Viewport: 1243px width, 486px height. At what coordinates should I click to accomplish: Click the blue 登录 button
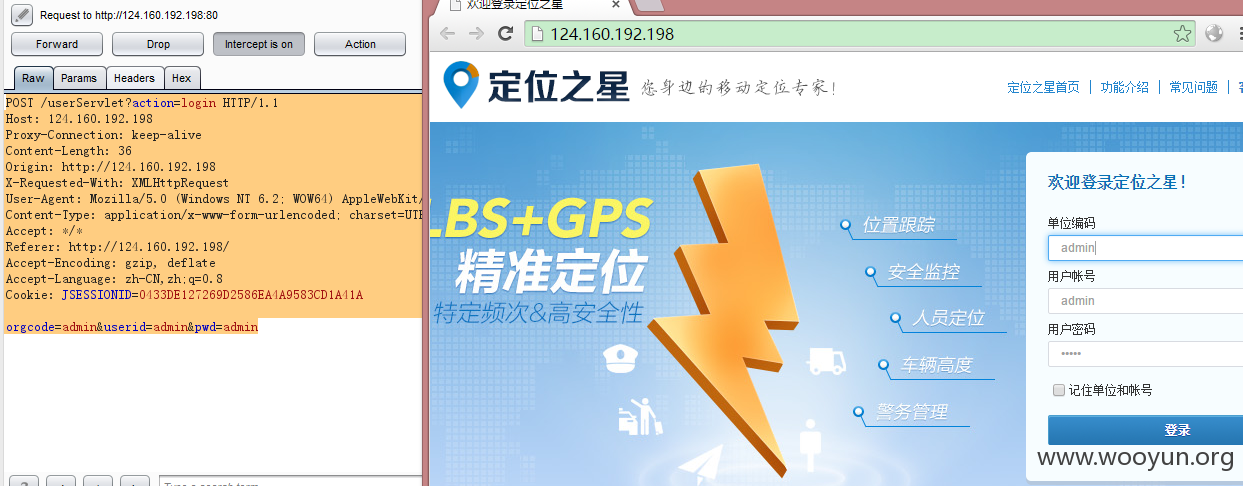[1145, 430]
